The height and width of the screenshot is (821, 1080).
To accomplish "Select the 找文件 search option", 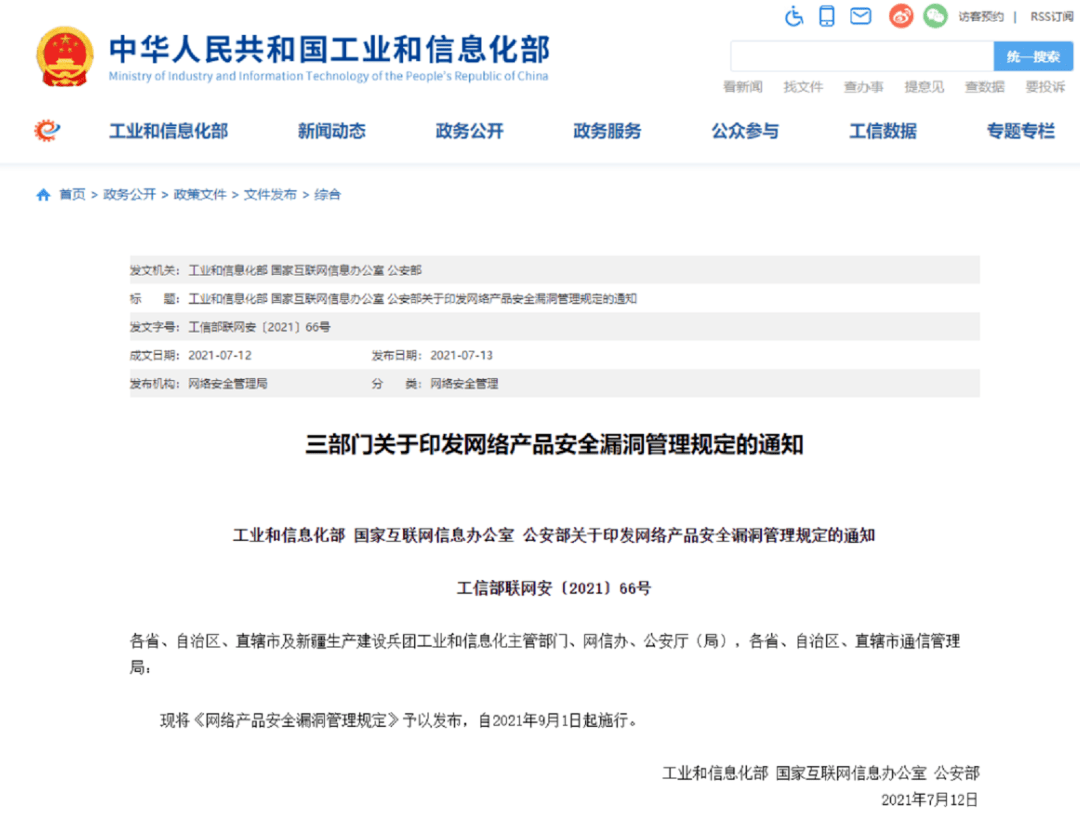I will point(803,87).
